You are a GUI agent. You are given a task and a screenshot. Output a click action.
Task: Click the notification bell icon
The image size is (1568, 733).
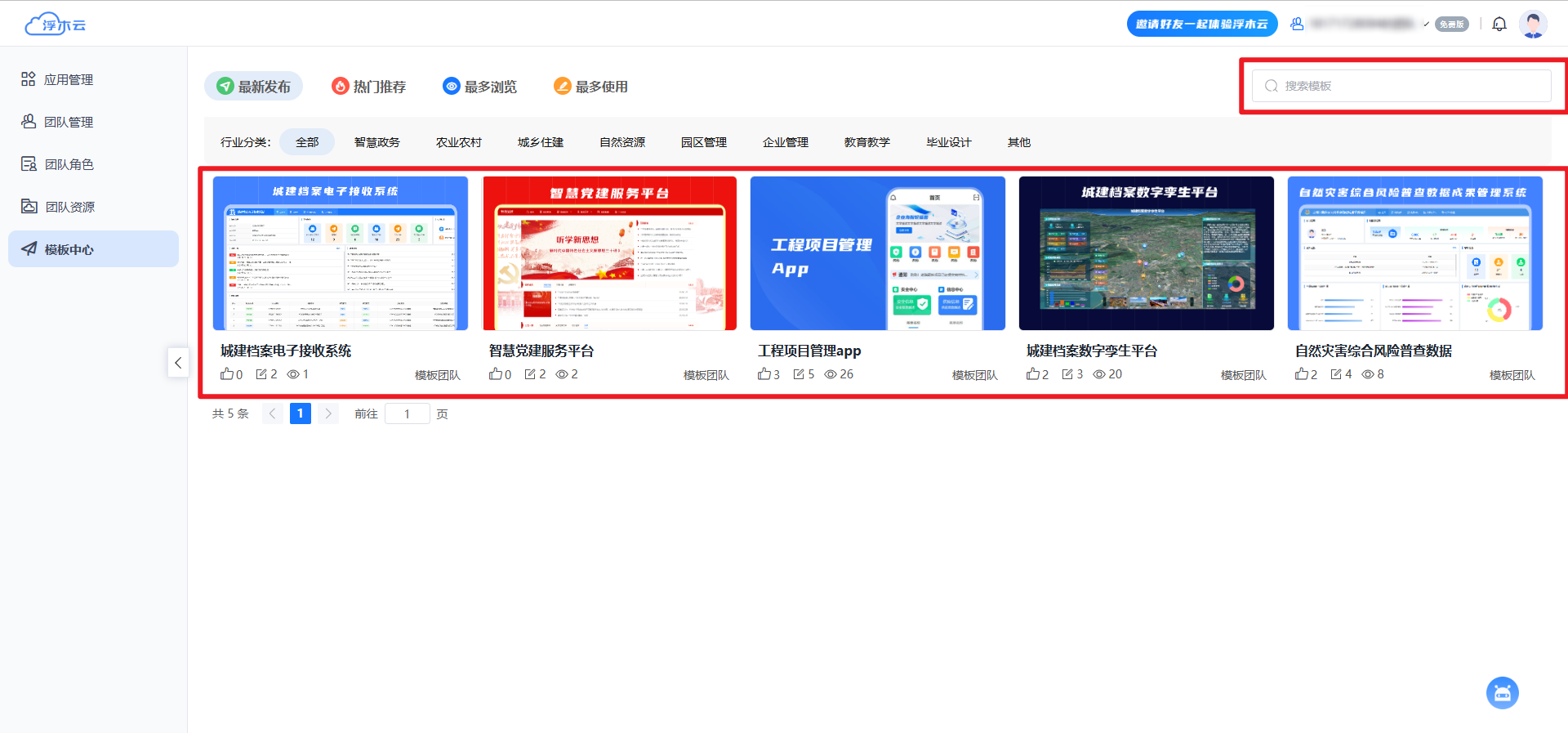1499,25
